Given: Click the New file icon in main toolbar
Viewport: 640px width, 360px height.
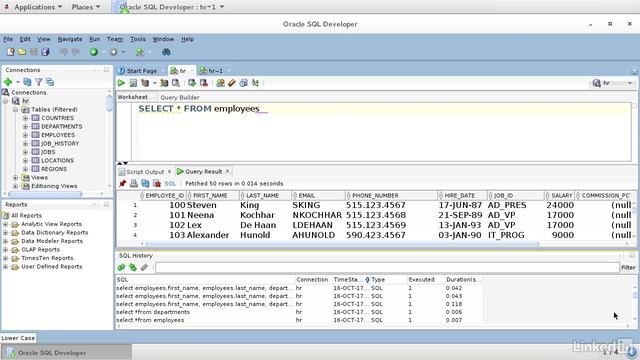Looking at the screenshot, I should tap(11, 52).
